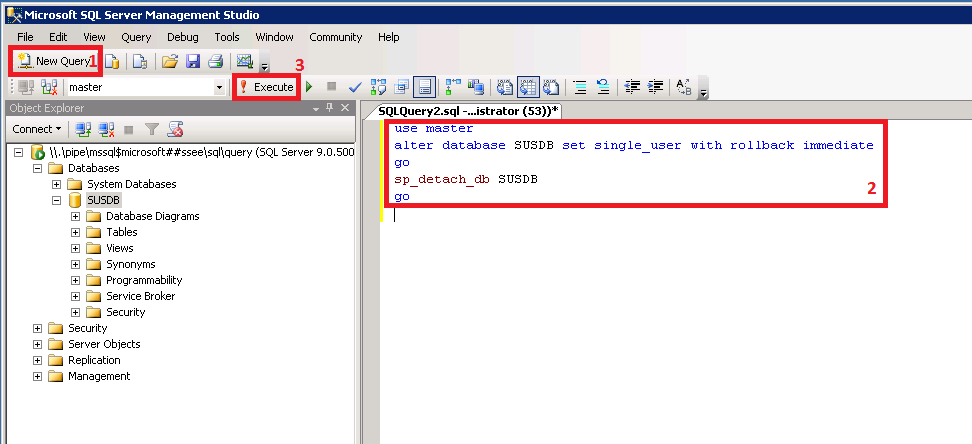The height and width of the screenshot is (444, 972).
Task: Collapse the server root node
Action: [x=18, y=152]
